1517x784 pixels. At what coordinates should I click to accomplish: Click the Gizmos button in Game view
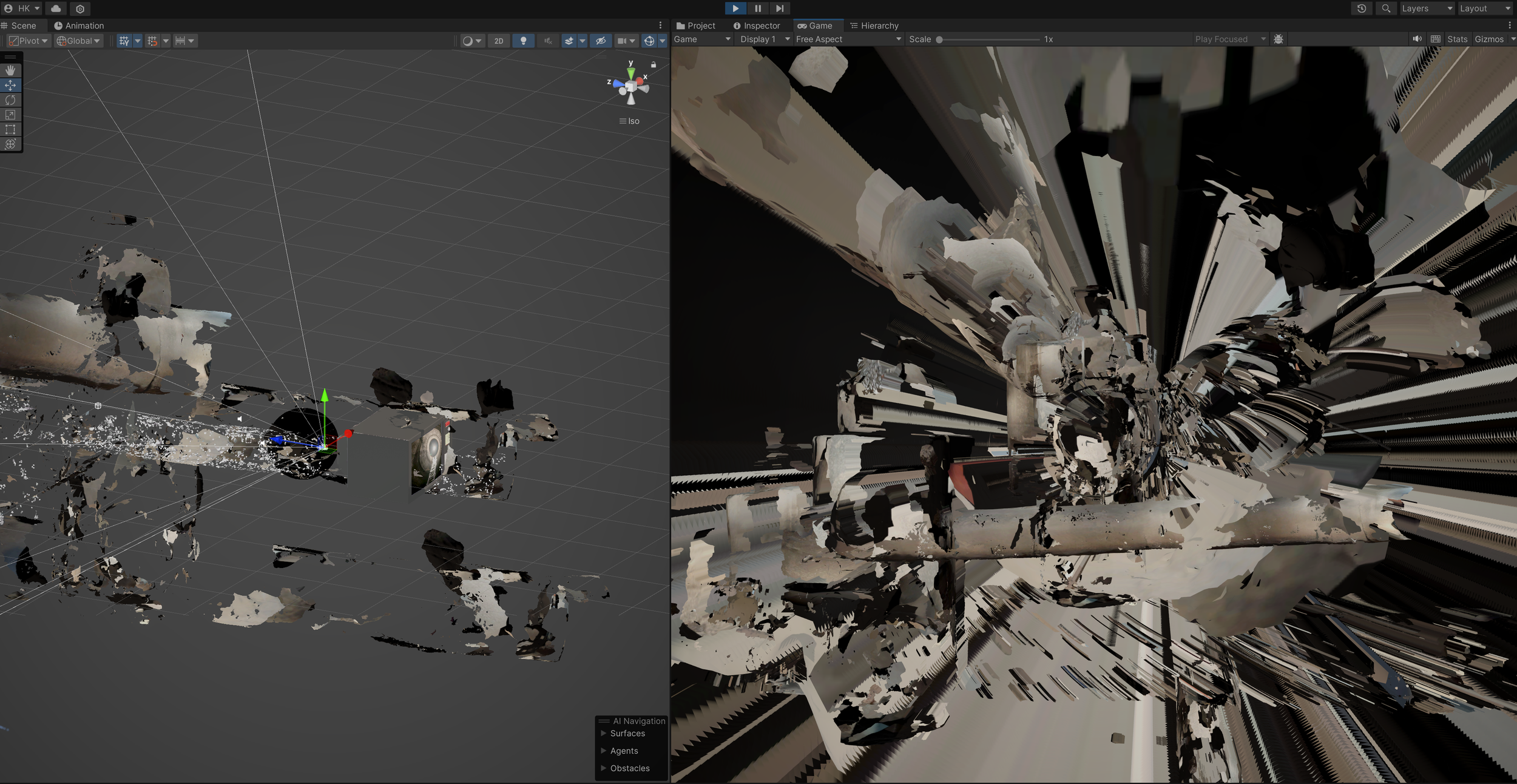click(1489, 39)
